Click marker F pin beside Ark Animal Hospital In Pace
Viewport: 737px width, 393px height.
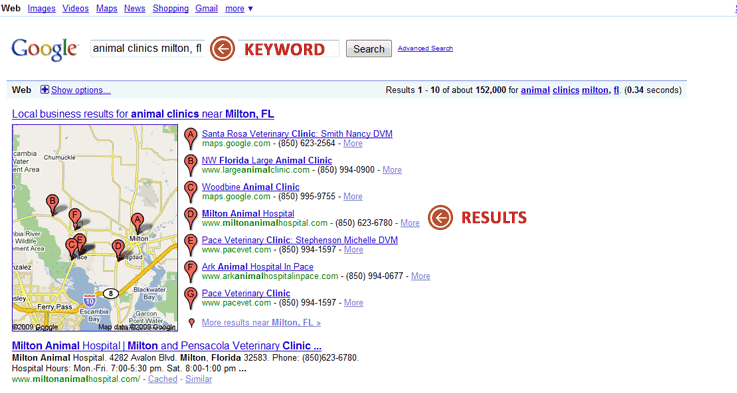point(190,271)
